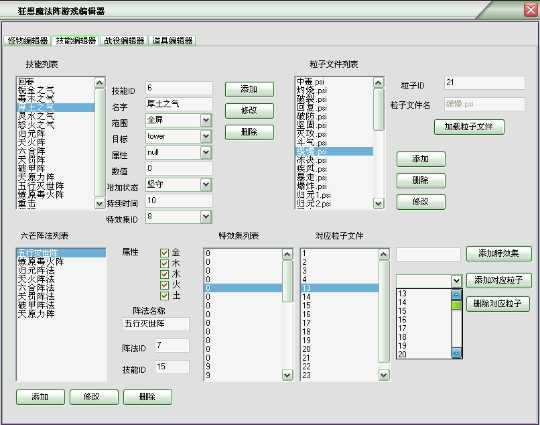Expand the 附加状态 status dropdown
540x425 pixels.
coord(206,185)
